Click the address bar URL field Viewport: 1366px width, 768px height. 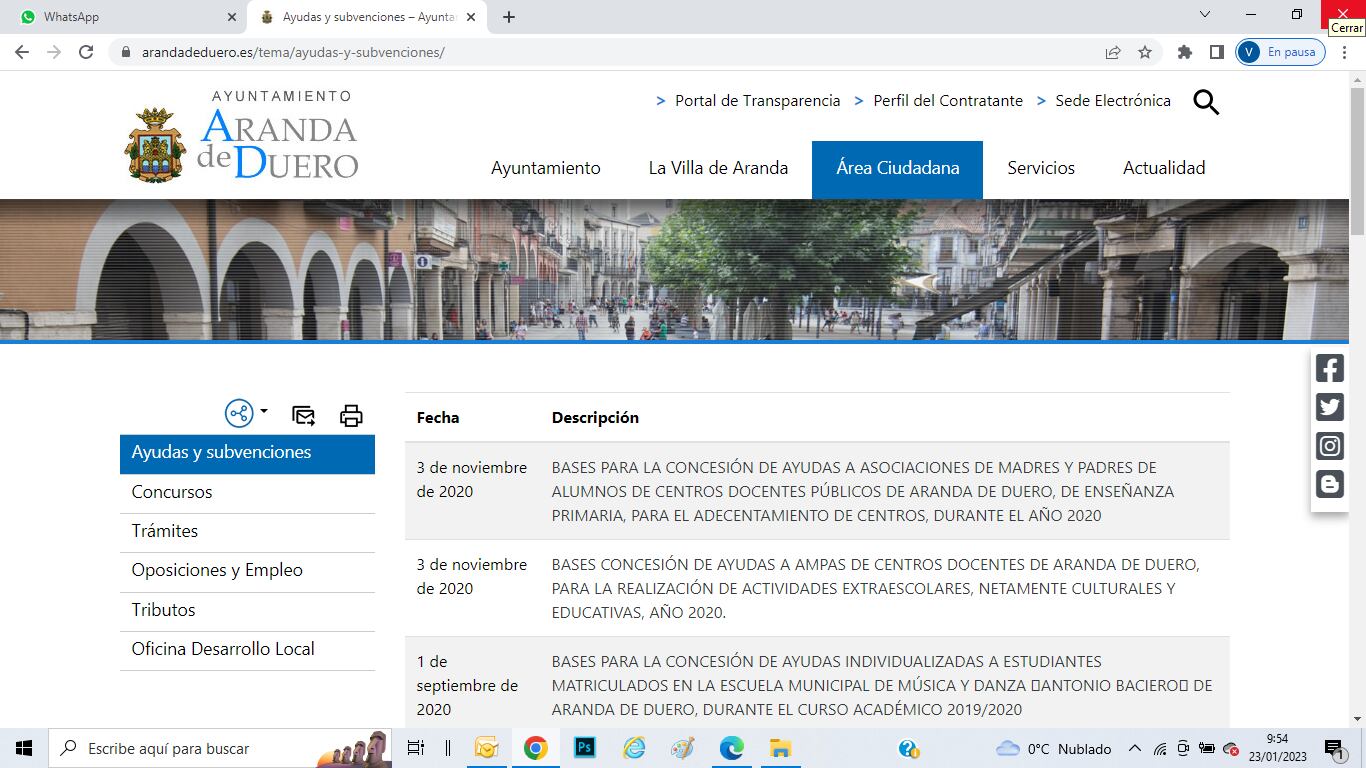(x=610, y=52)
